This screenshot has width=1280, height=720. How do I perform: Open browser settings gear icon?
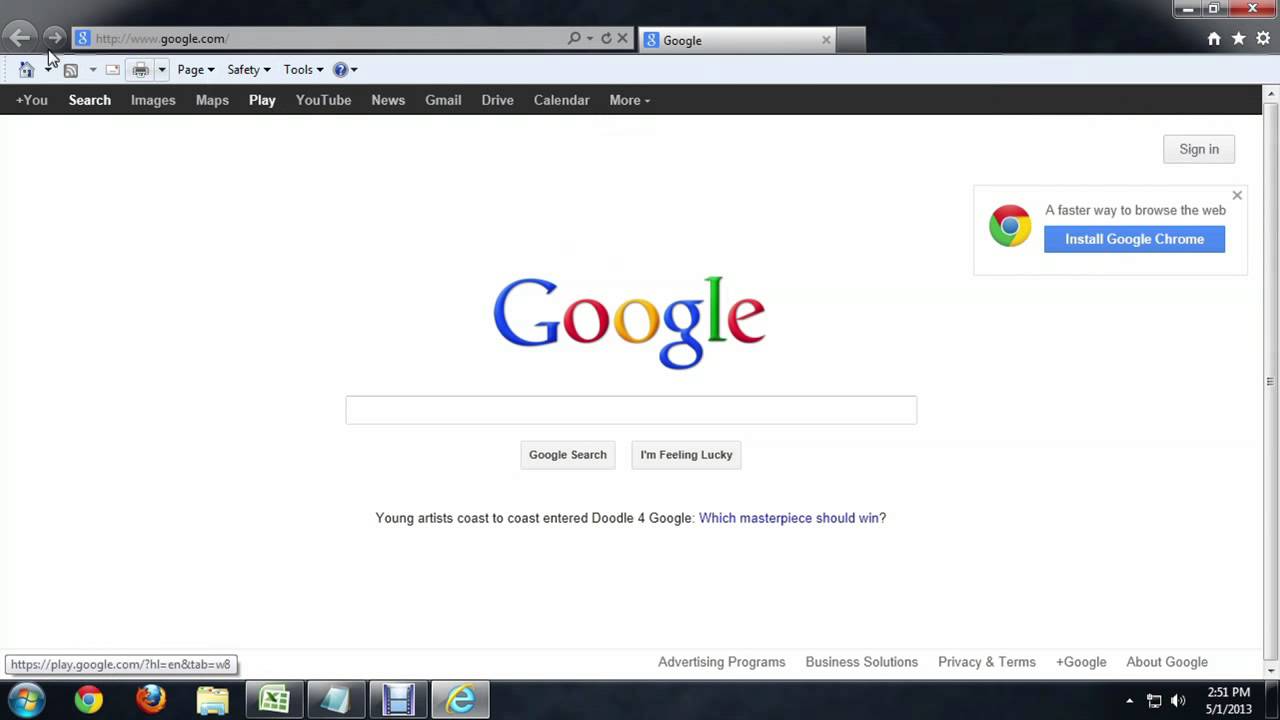pos(1264,38)
